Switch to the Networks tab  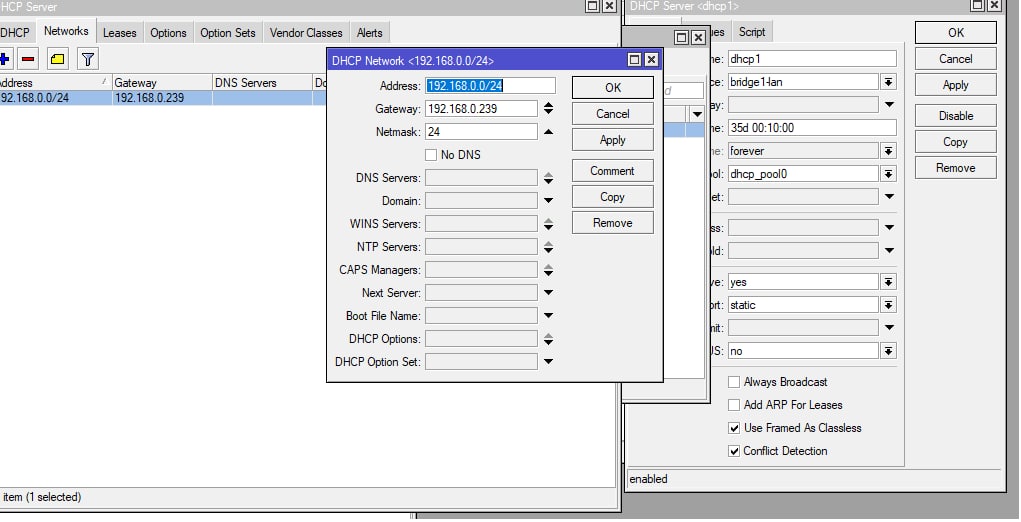[66, 31]
